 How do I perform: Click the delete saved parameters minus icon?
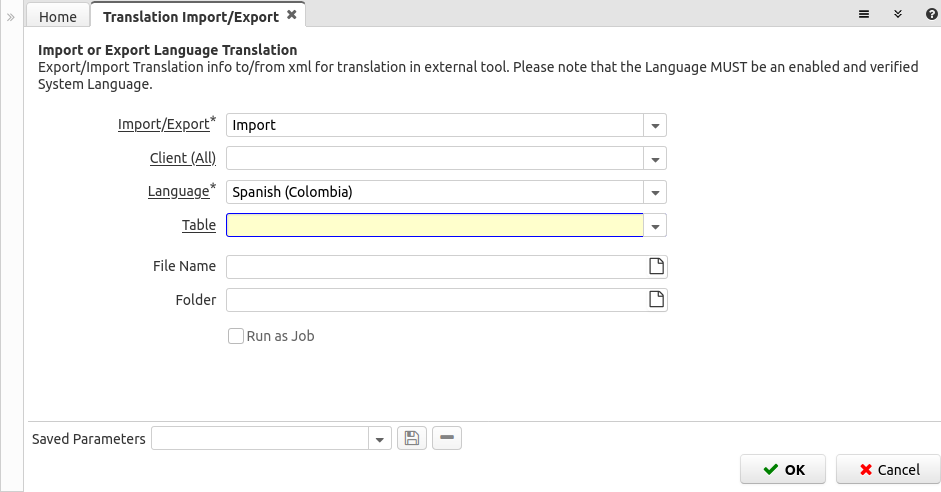447,438
